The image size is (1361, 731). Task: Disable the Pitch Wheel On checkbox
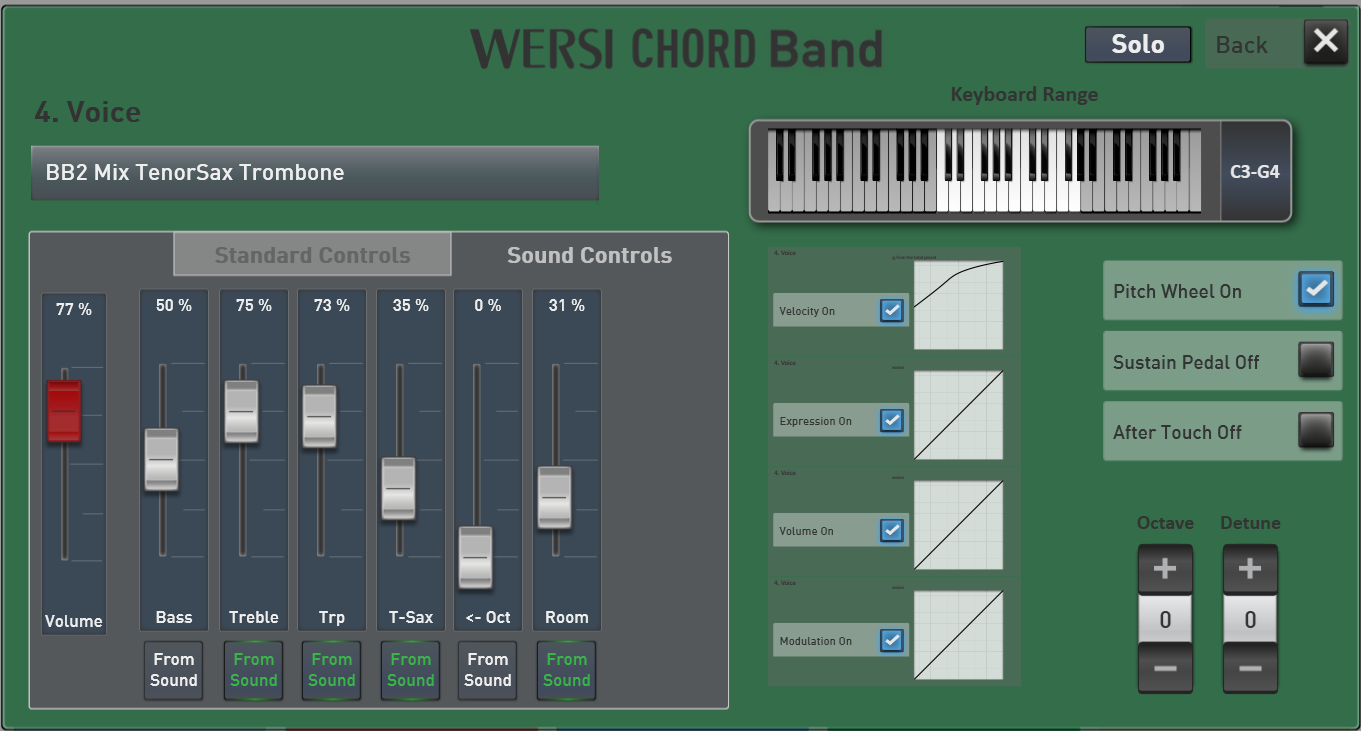pos(1316,290)
